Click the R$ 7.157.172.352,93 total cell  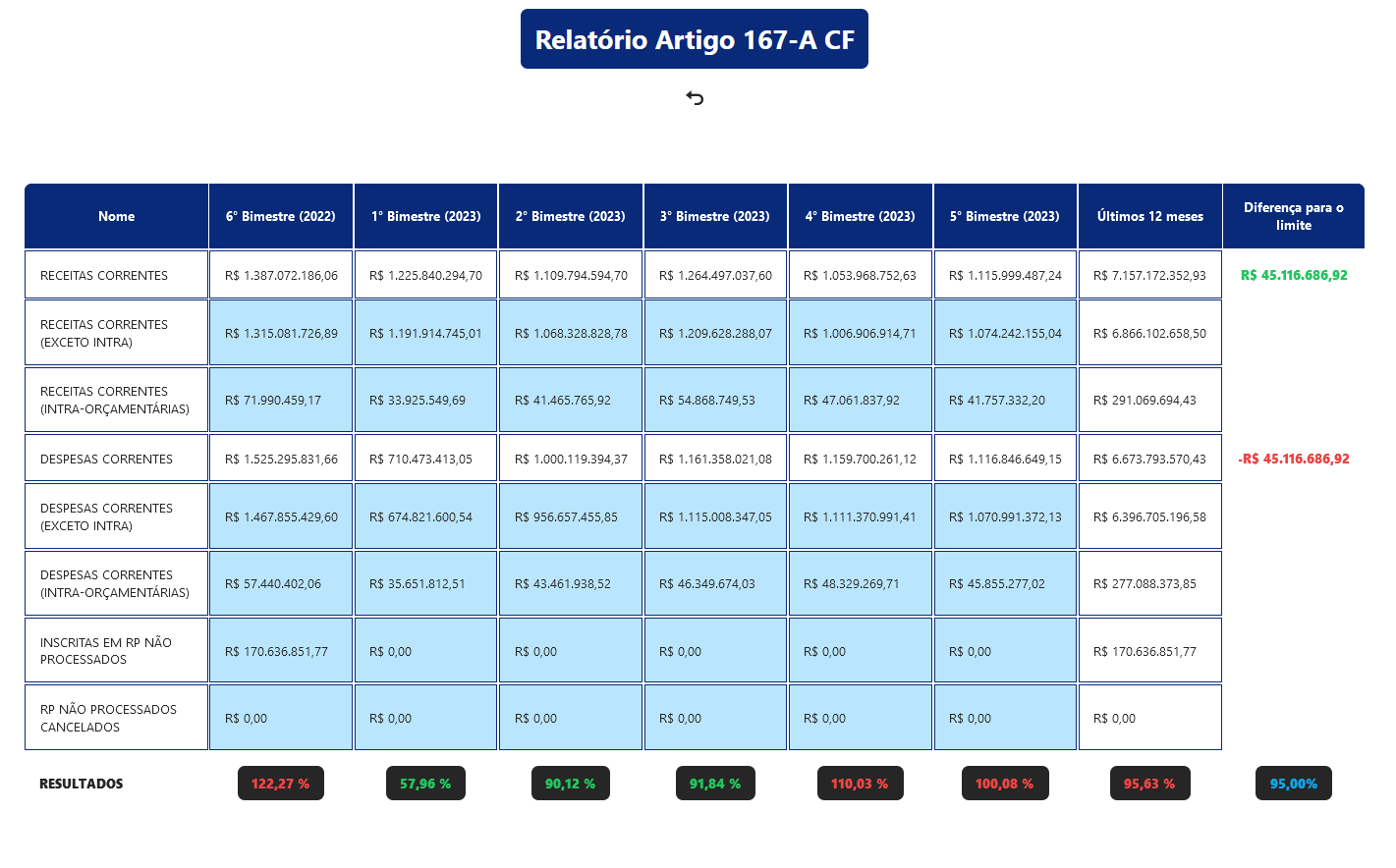point(1150,275)
